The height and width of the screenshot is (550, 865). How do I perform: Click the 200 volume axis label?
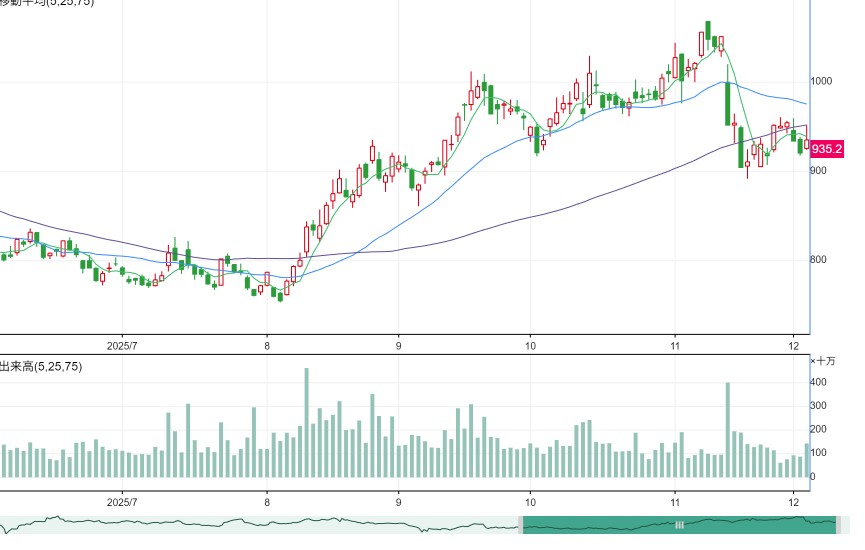coord(818,430)
